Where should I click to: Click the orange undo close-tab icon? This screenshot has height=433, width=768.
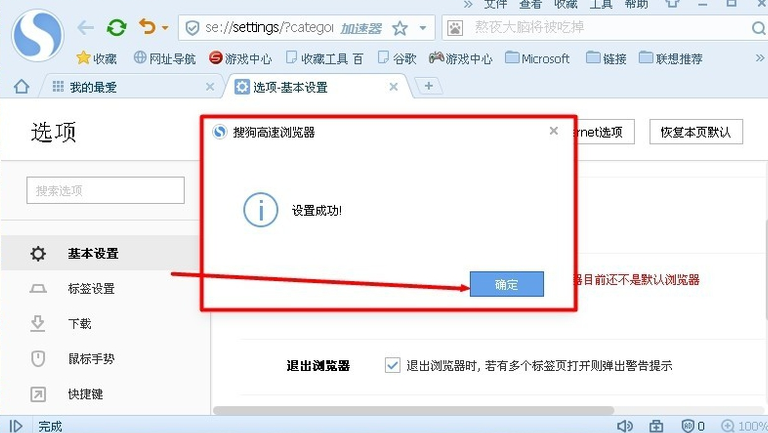click(x=148, y=27)
